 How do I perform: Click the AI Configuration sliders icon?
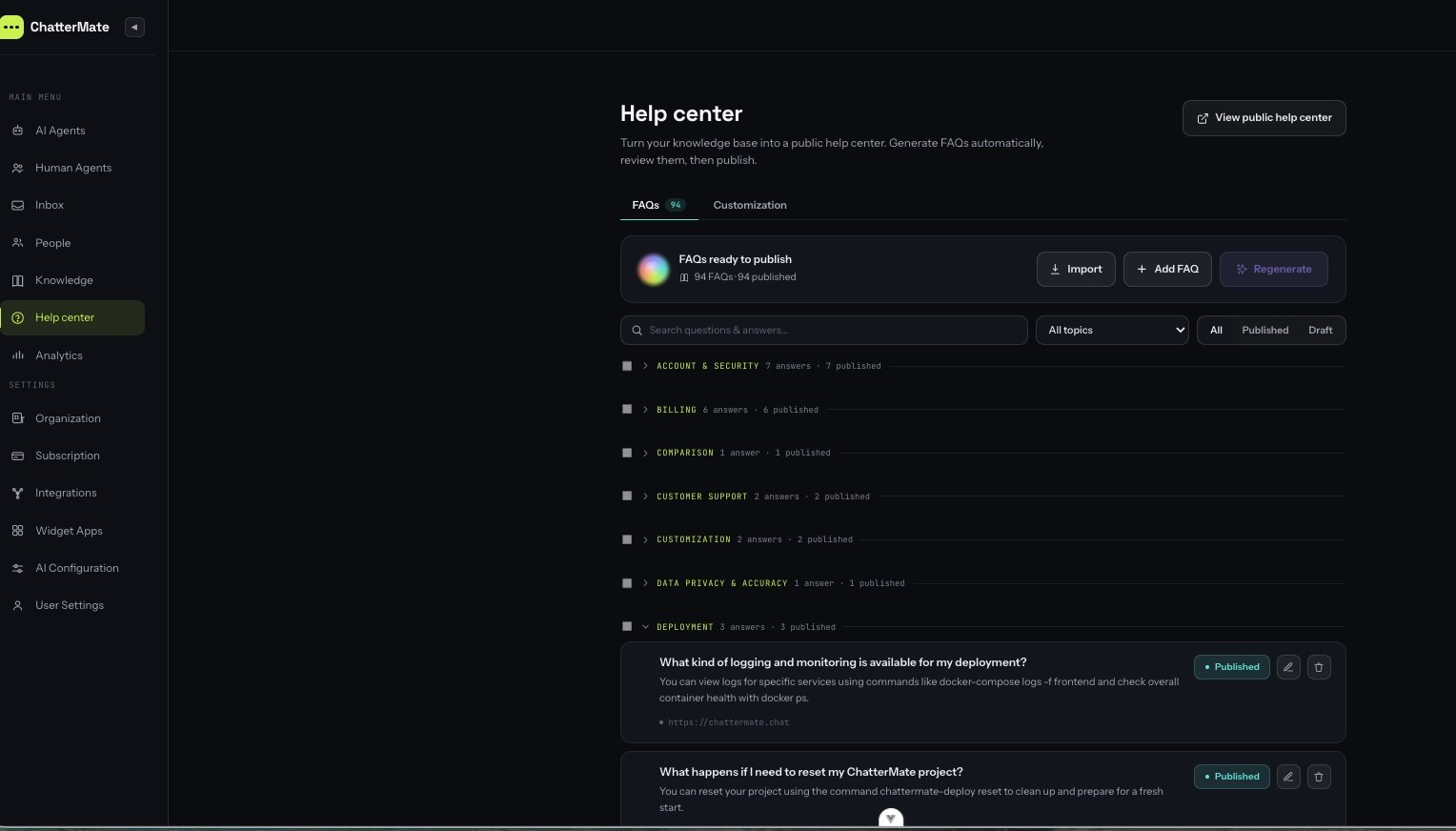[x=17, y=568]
